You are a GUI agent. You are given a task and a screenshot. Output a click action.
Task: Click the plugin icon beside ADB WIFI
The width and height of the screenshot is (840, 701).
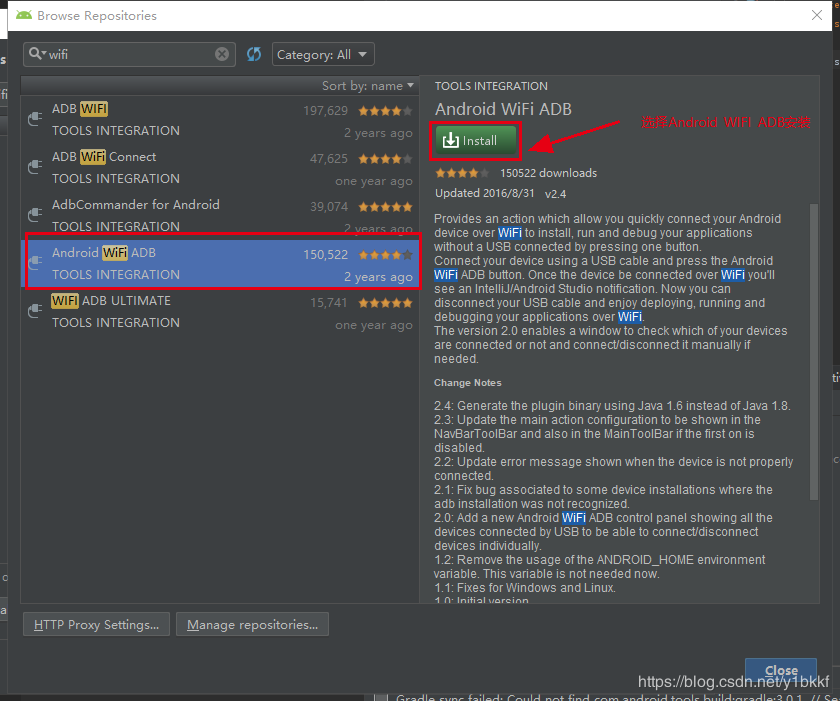click(x=33, y=118)
